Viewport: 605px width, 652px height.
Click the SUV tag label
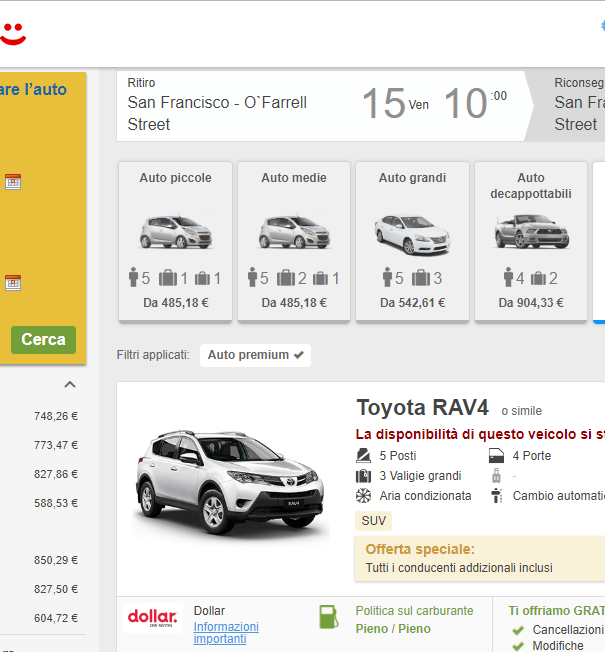point(373,521)
